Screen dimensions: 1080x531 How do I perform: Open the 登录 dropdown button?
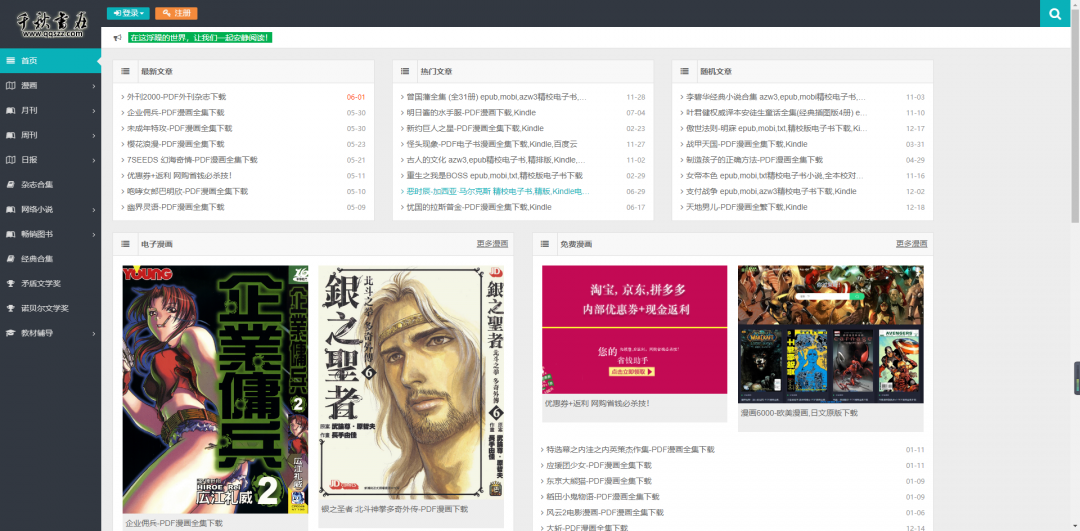point(128,13)
